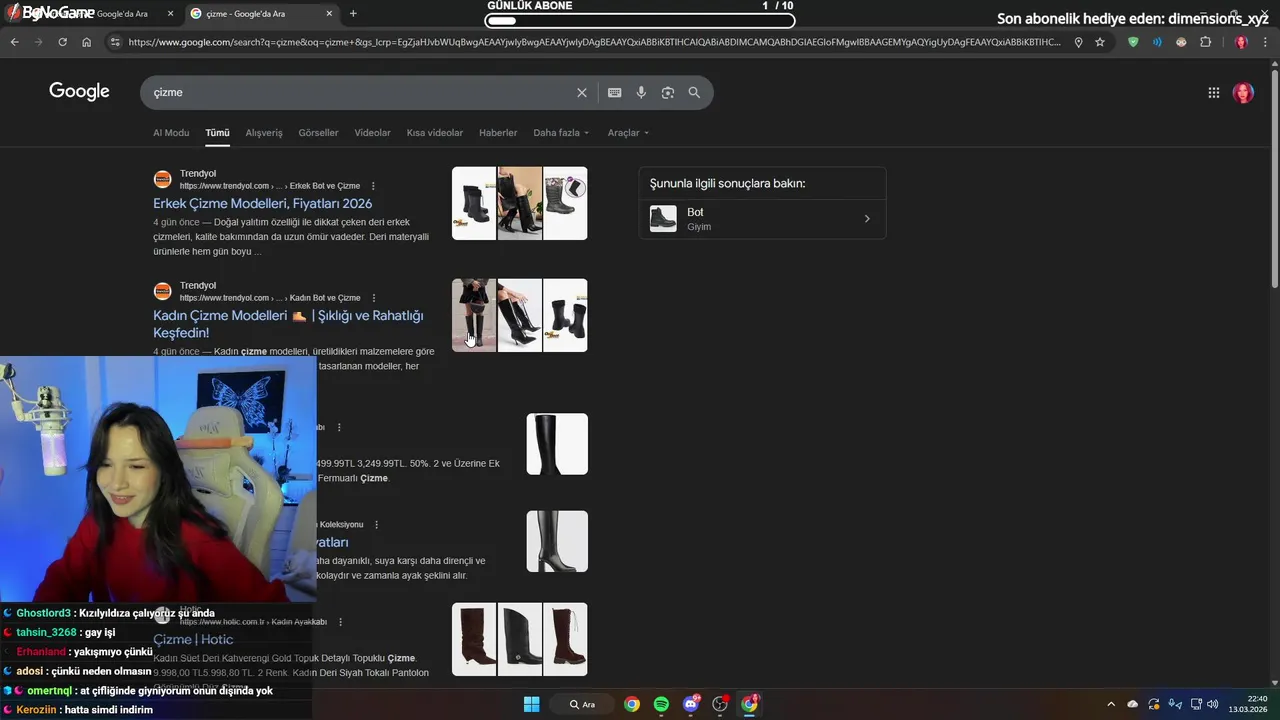Open options for the Hotic Kadın Ayakkabı result
The height and width of the screenshot is (720, 1280).
point(340,622)
